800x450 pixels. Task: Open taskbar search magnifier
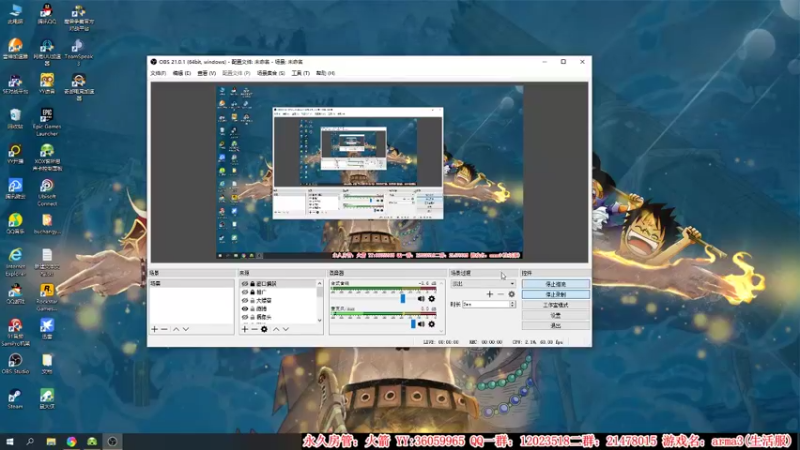pos(30,441)
